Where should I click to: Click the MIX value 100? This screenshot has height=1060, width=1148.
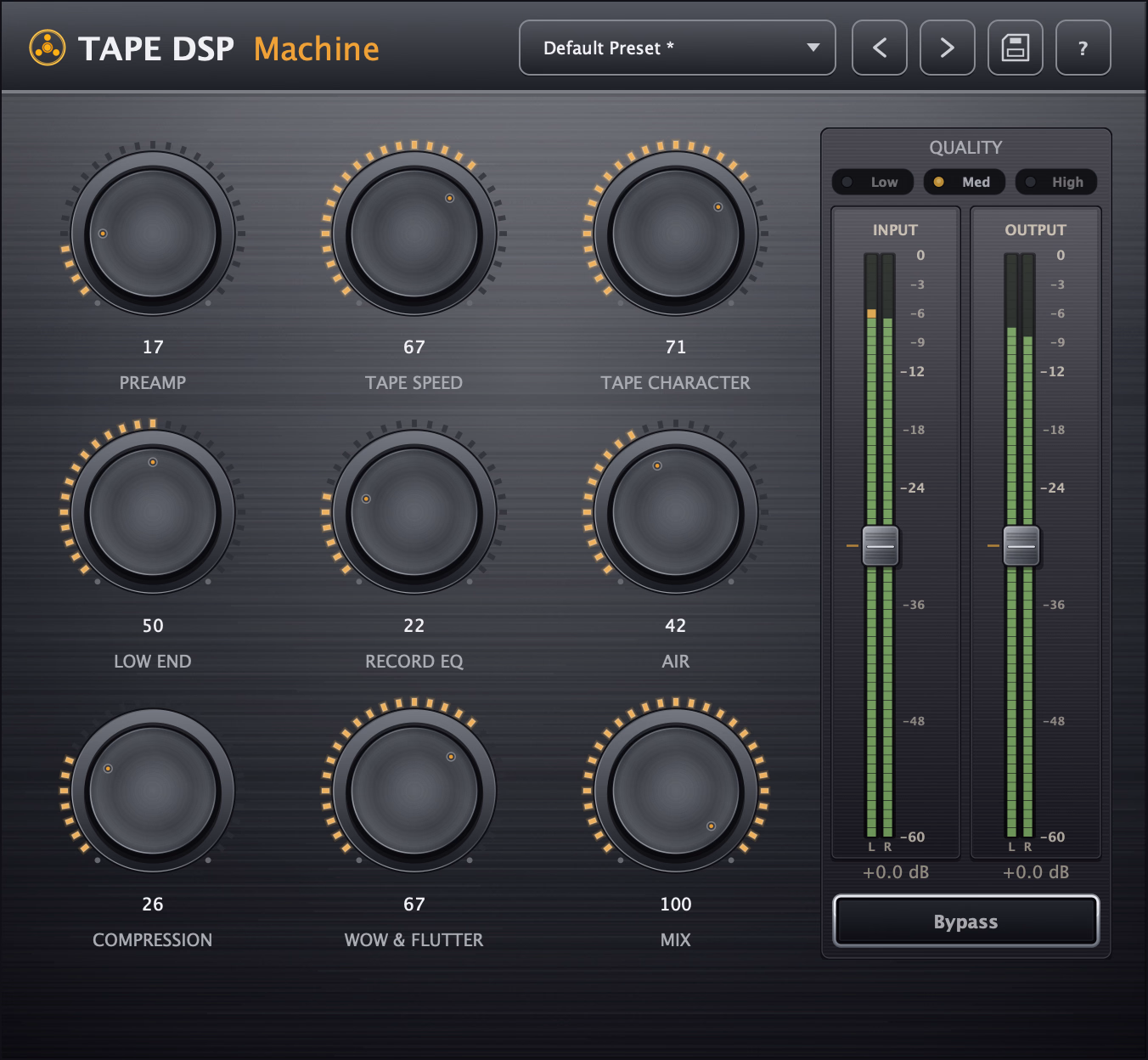[676, 905]
